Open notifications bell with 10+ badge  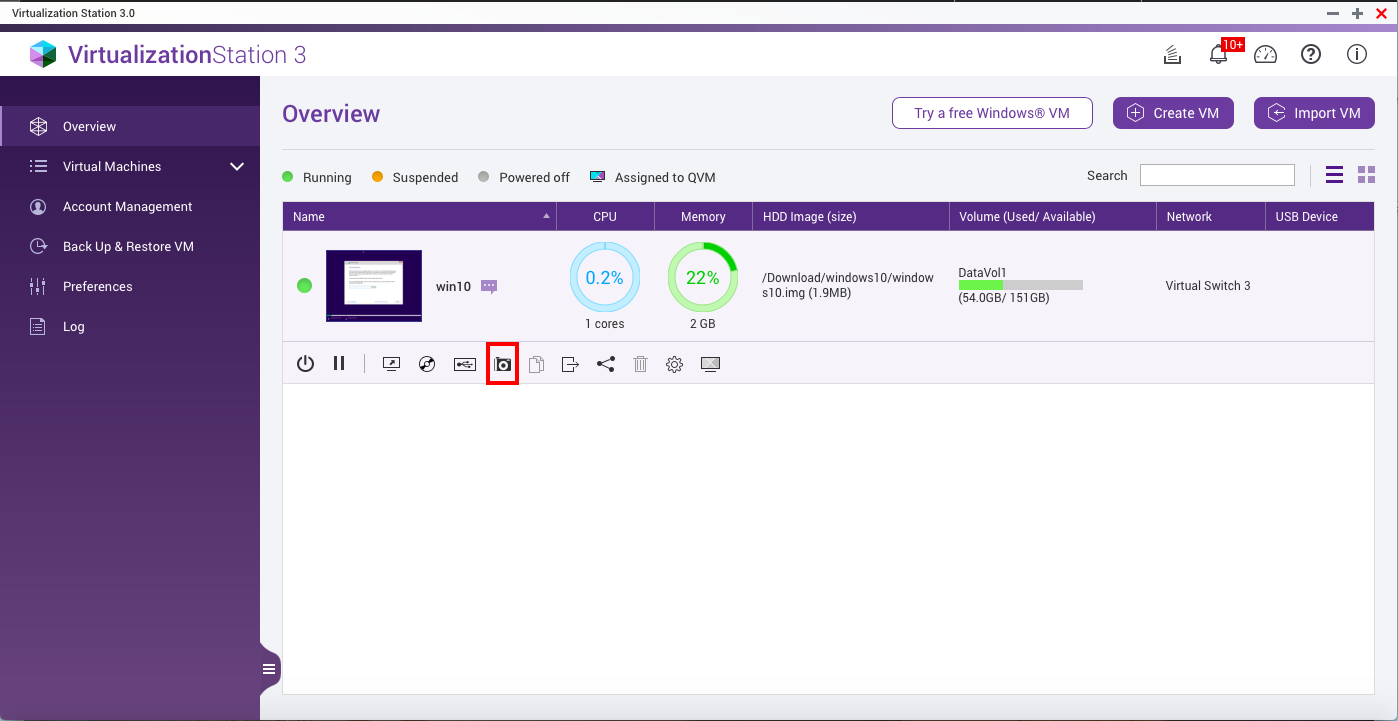[1218, 55]
